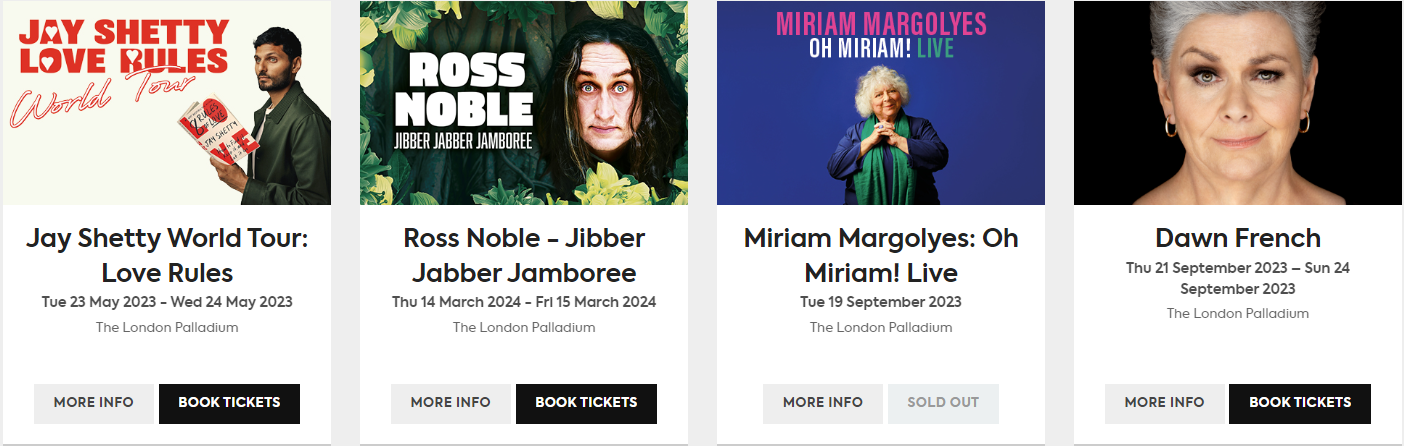Click the Tue 19 September 2023 date text
The width and height of the screenshot is (1404, 446).
881,302
